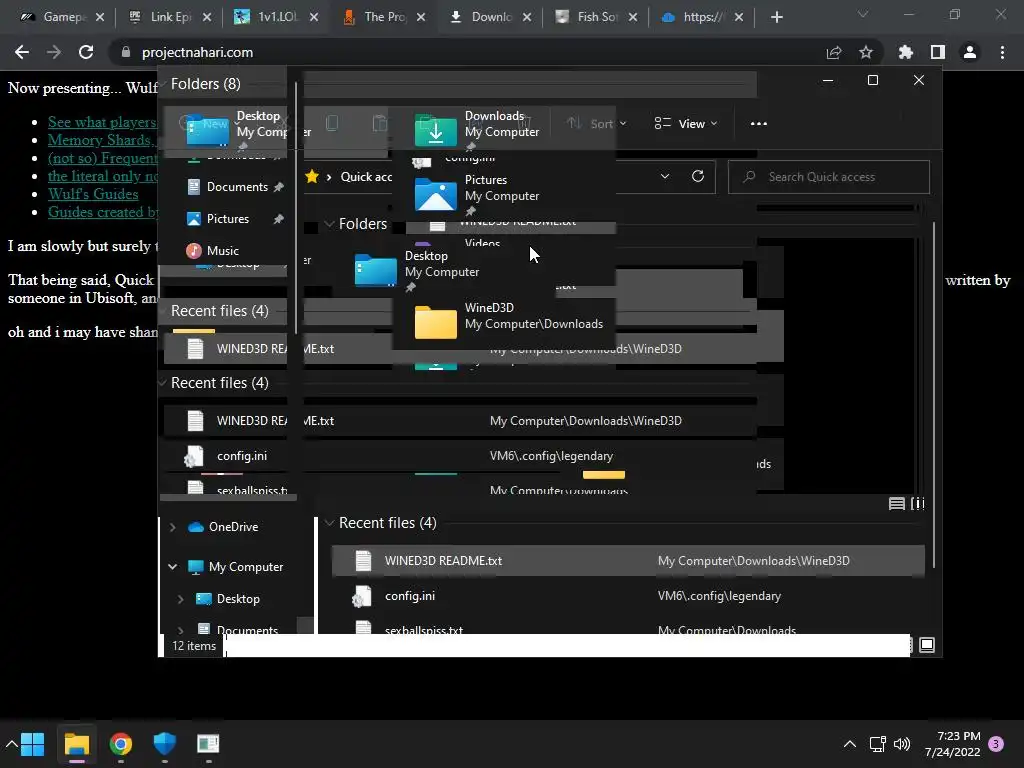Click pin icon next to Documents
Viewport: 1024px width, 768px height.
[x=279, y=187]
